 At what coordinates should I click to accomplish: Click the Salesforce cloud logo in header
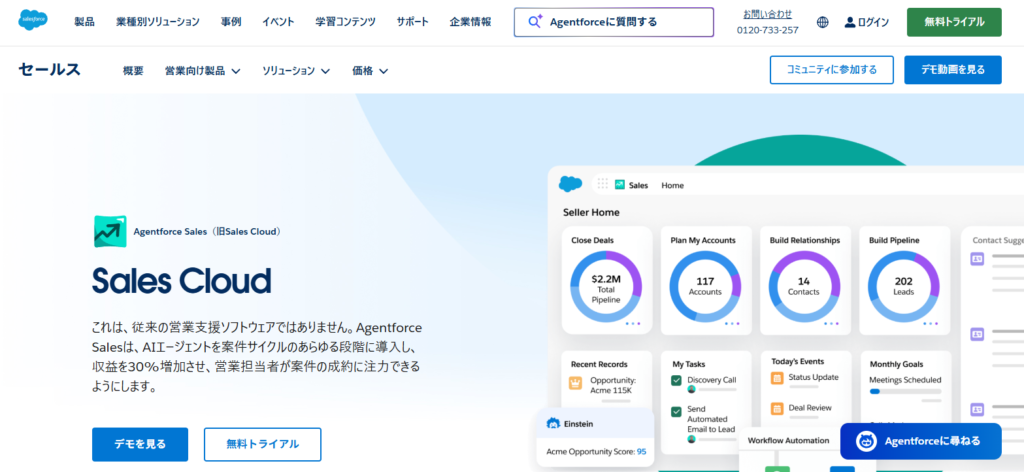pyautogui.click(x=33, y=21)
